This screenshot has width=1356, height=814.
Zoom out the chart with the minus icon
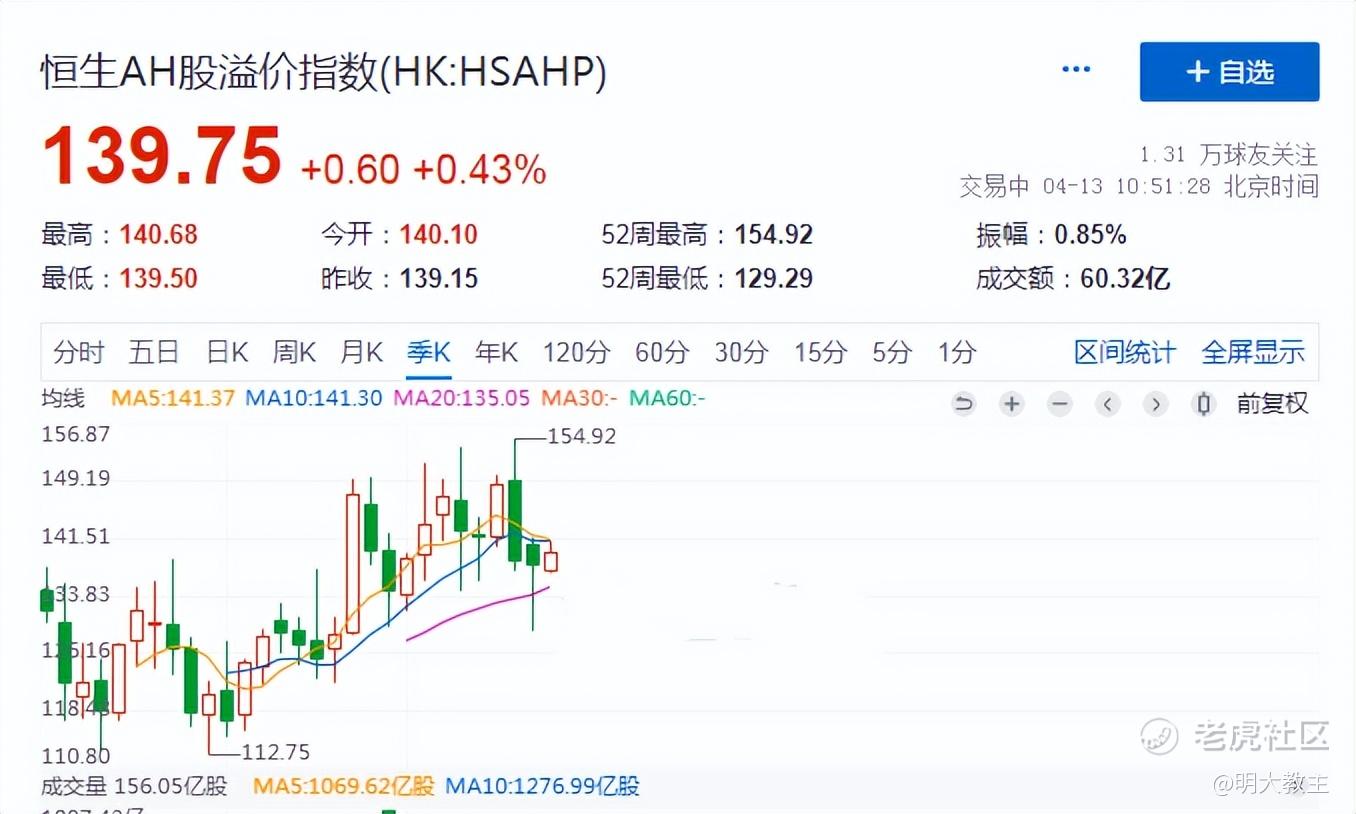pos(1060,404)
